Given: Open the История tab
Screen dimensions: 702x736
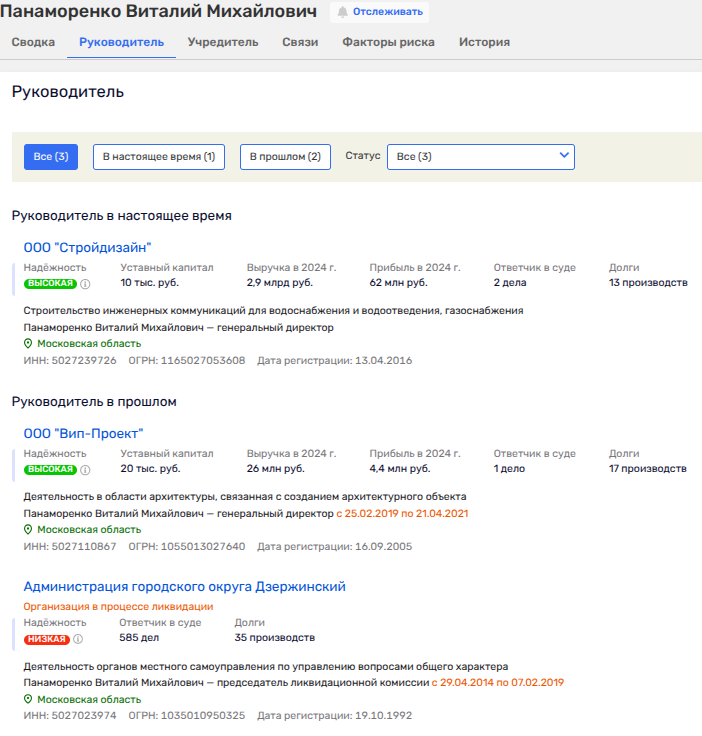Looking at the screenshot, I should (484, 43).
